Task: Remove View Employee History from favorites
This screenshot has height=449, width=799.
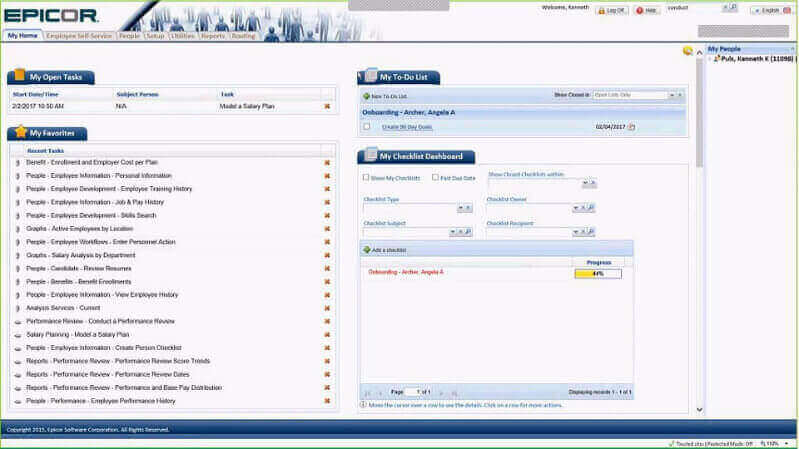Action: pyautogui.click(x=327, y=295)
